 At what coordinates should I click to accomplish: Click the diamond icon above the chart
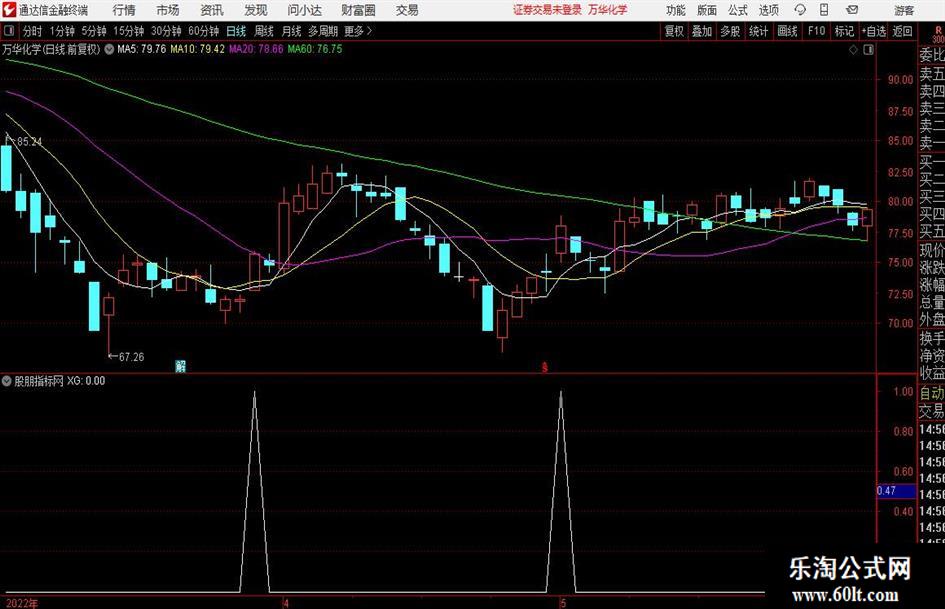853,50
